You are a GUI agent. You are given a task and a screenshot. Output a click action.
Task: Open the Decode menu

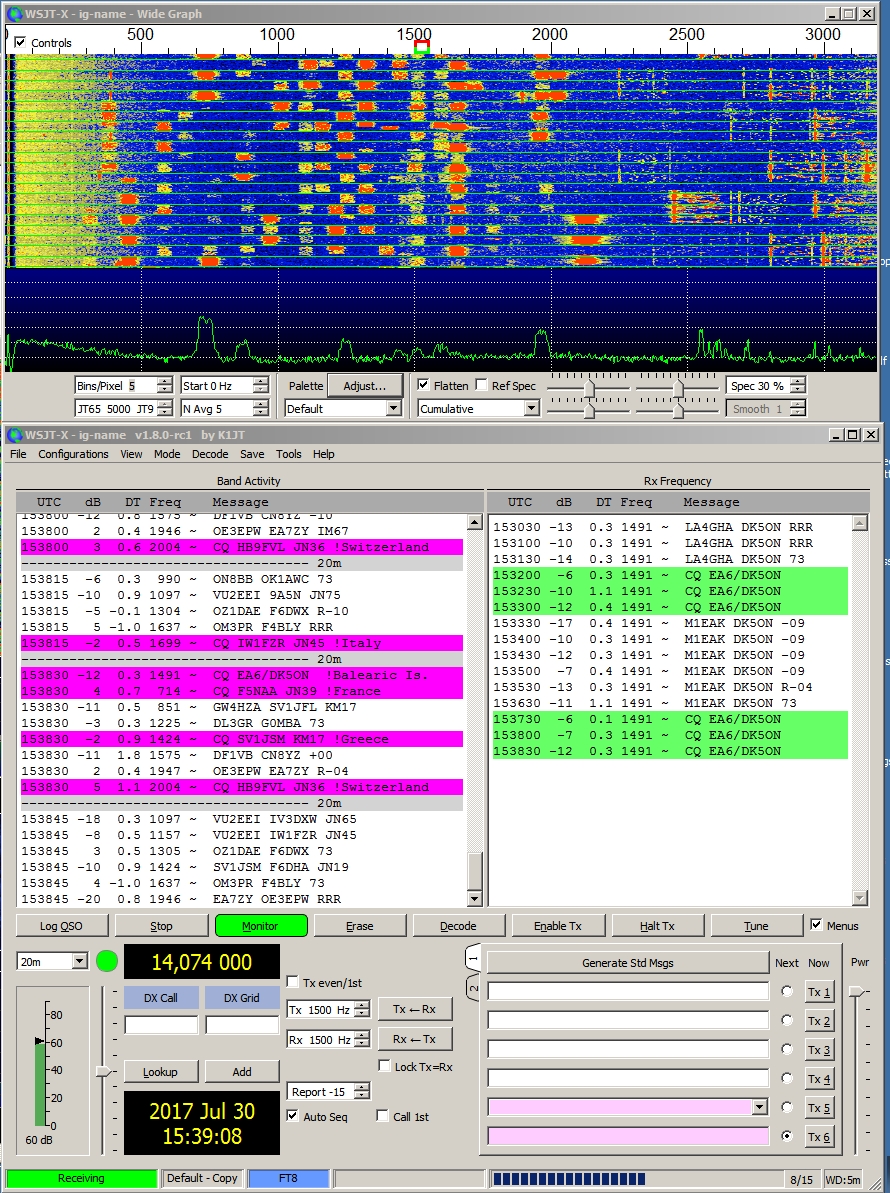[x=210, y=454]
